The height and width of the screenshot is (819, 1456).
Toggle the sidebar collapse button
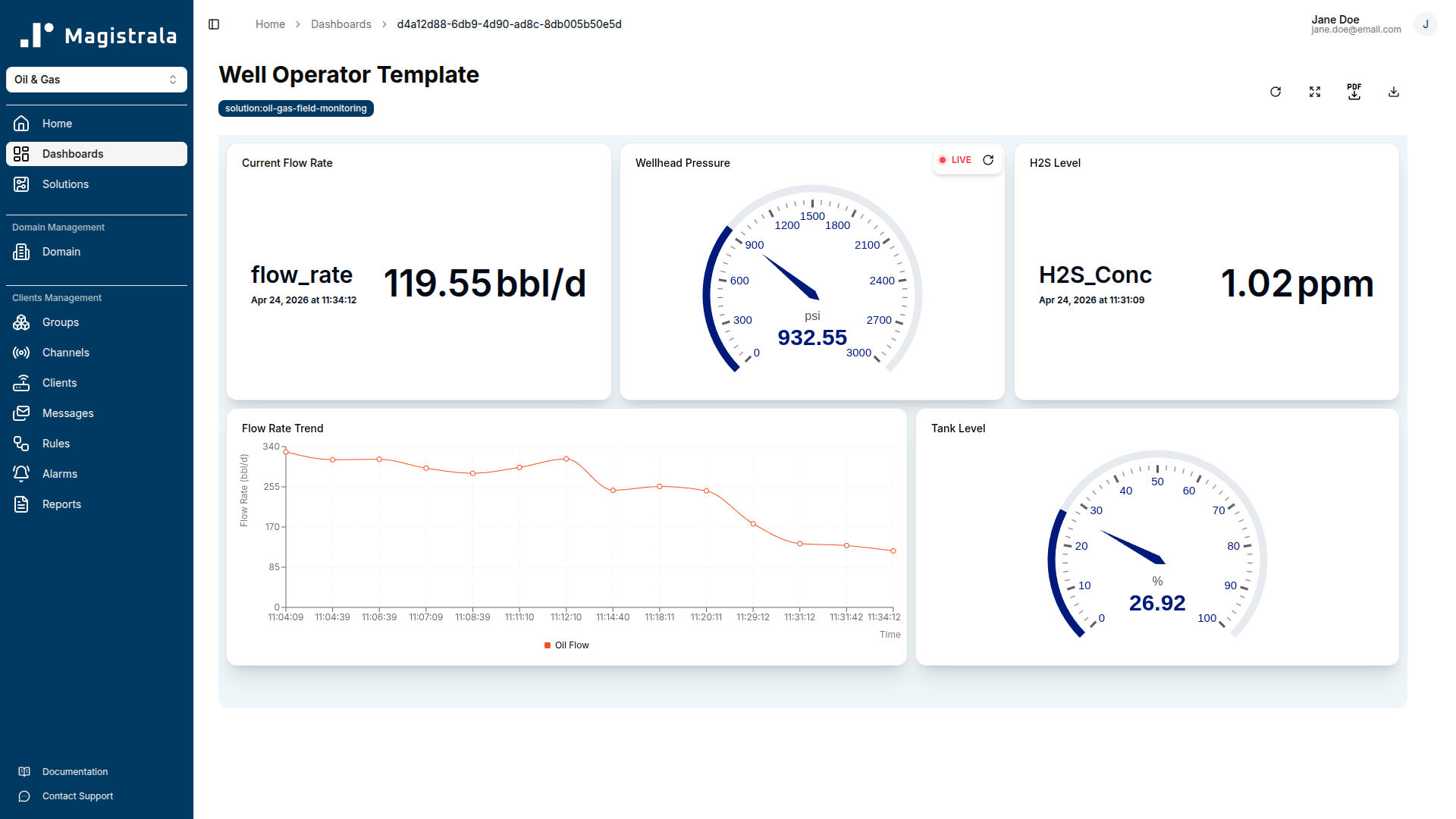click(x=213, y=24)
